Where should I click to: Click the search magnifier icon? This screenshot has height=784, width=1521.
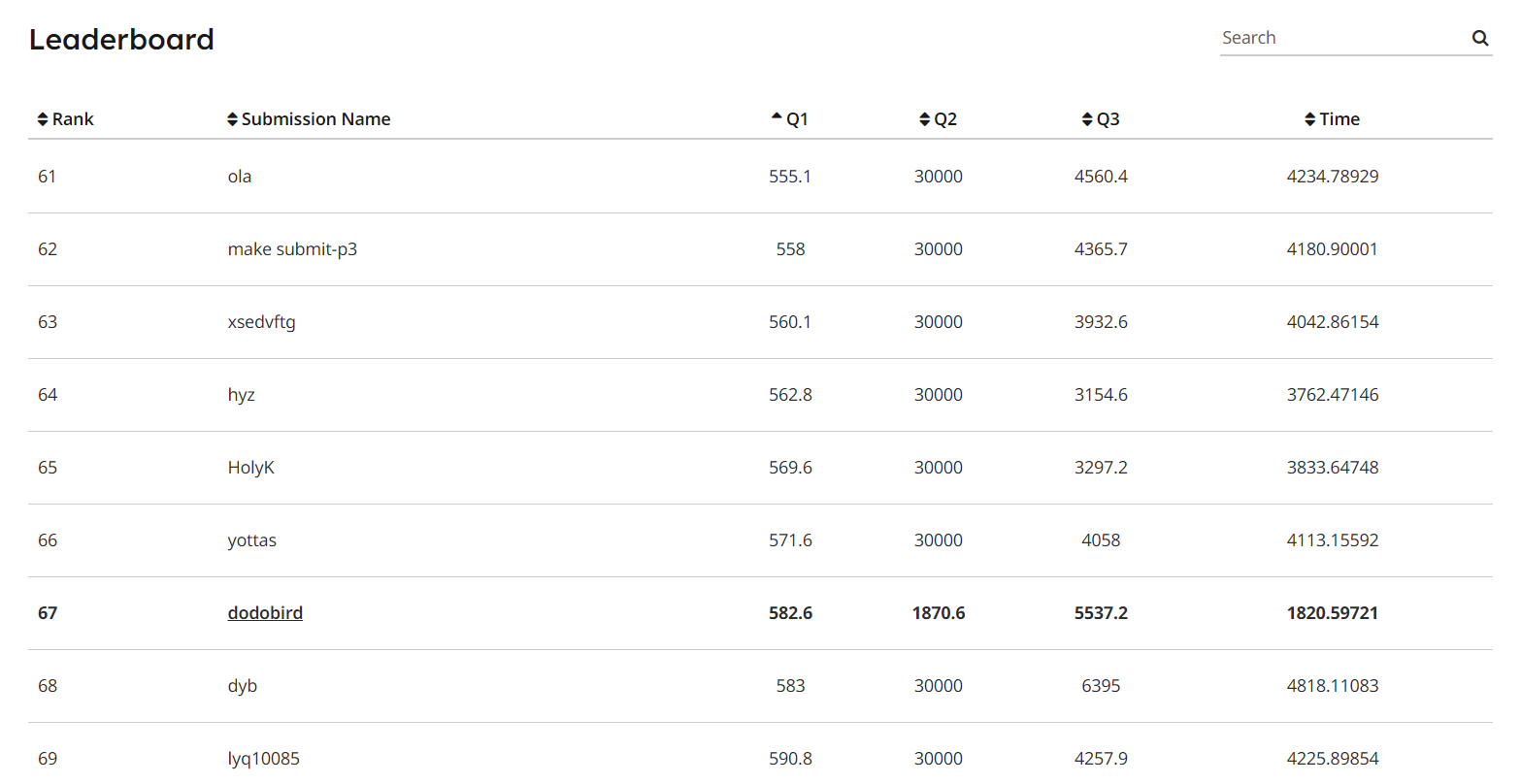click(x=1480, y=38)
